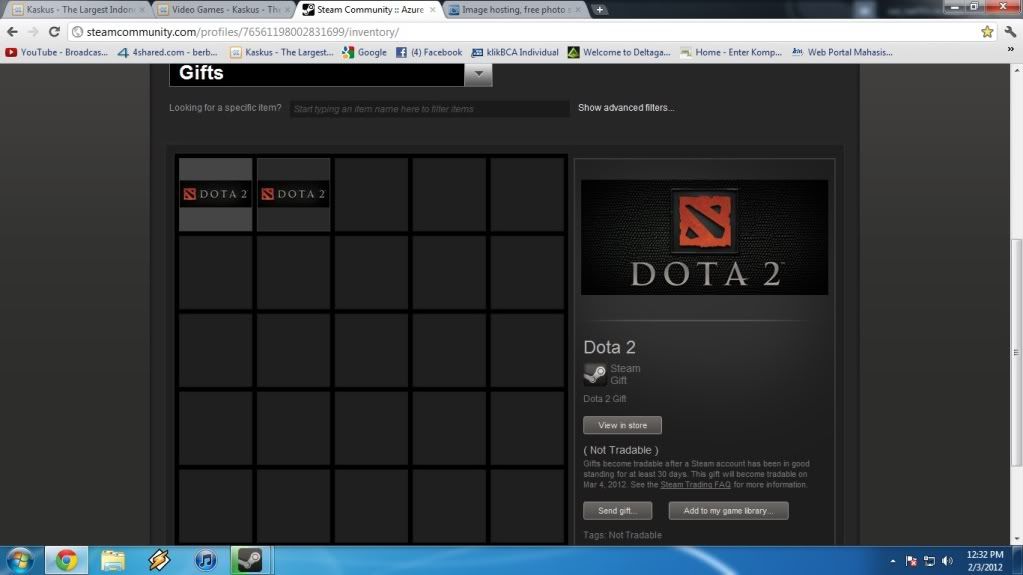1023x575 pixels.
Task: Select the first Dota 2 gift item
Action: 215,194
